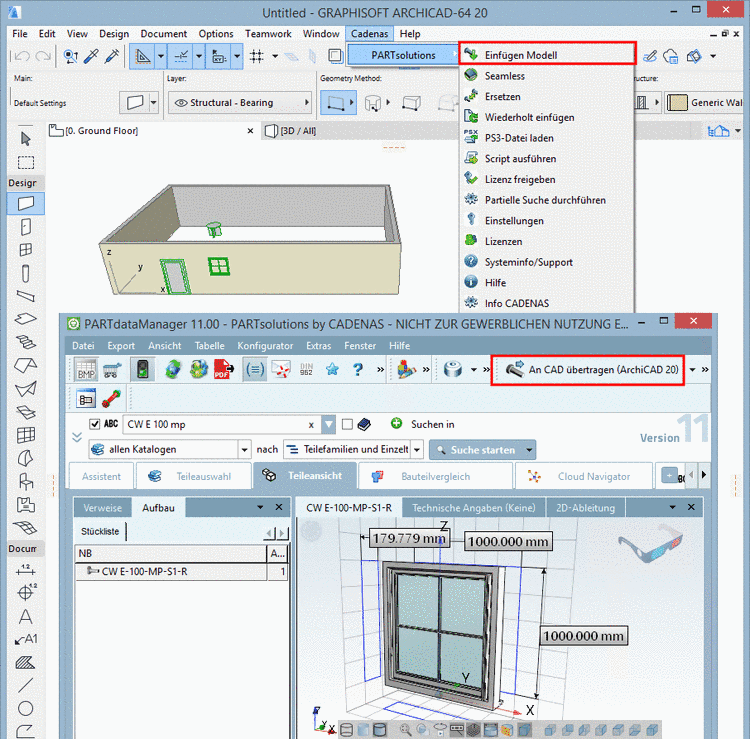Click the blue question mark help icon
Image resolution: width=750 pixels, height=739 pixels.
pyautogui.click(x=357, y=369)
